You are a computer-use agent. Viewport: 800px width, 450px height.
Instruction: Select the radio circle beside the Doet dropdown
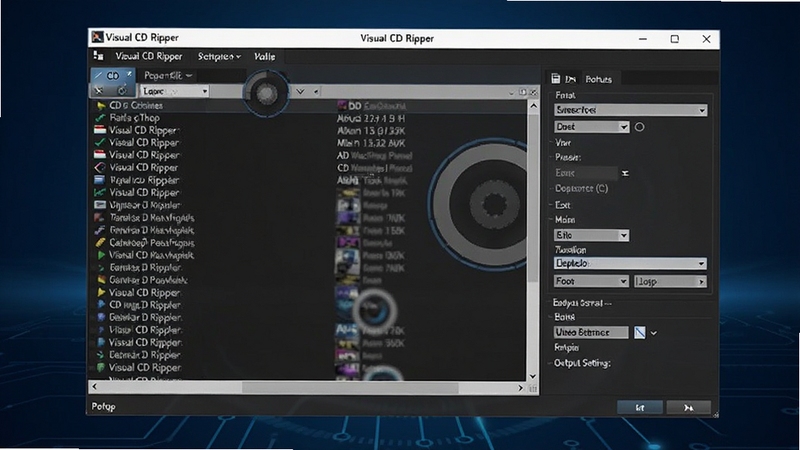639,127
